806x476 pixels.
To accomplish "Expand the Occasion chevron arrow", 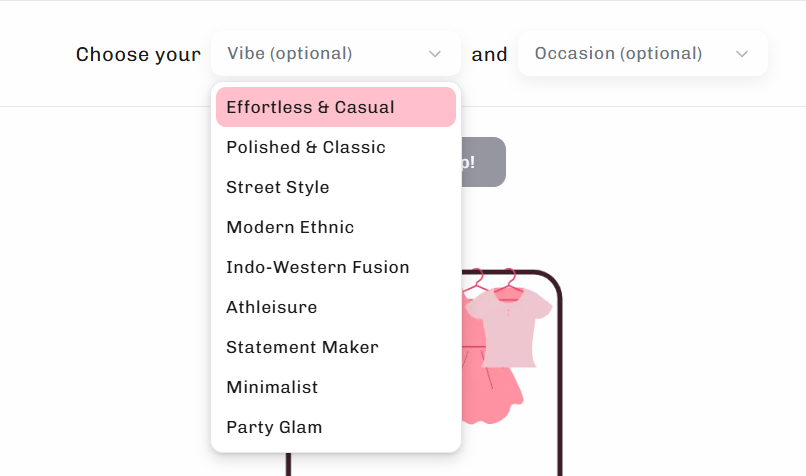I will click(x=742, y=54).
